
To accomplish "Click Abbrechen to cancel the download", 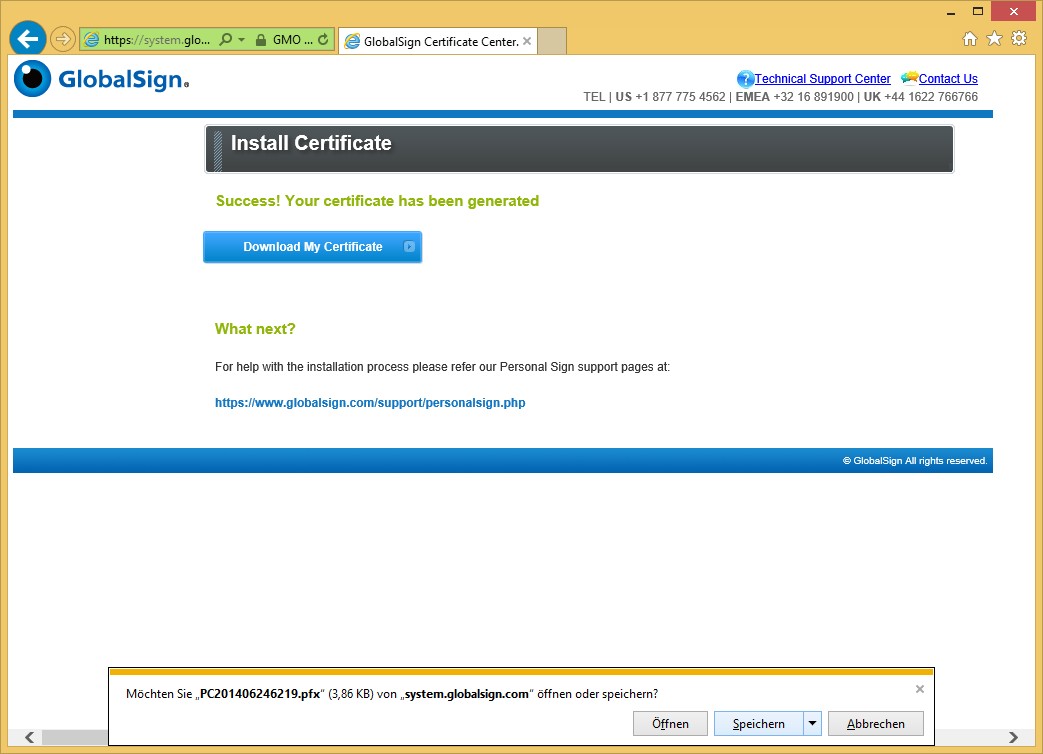I will tap(876, 723).
